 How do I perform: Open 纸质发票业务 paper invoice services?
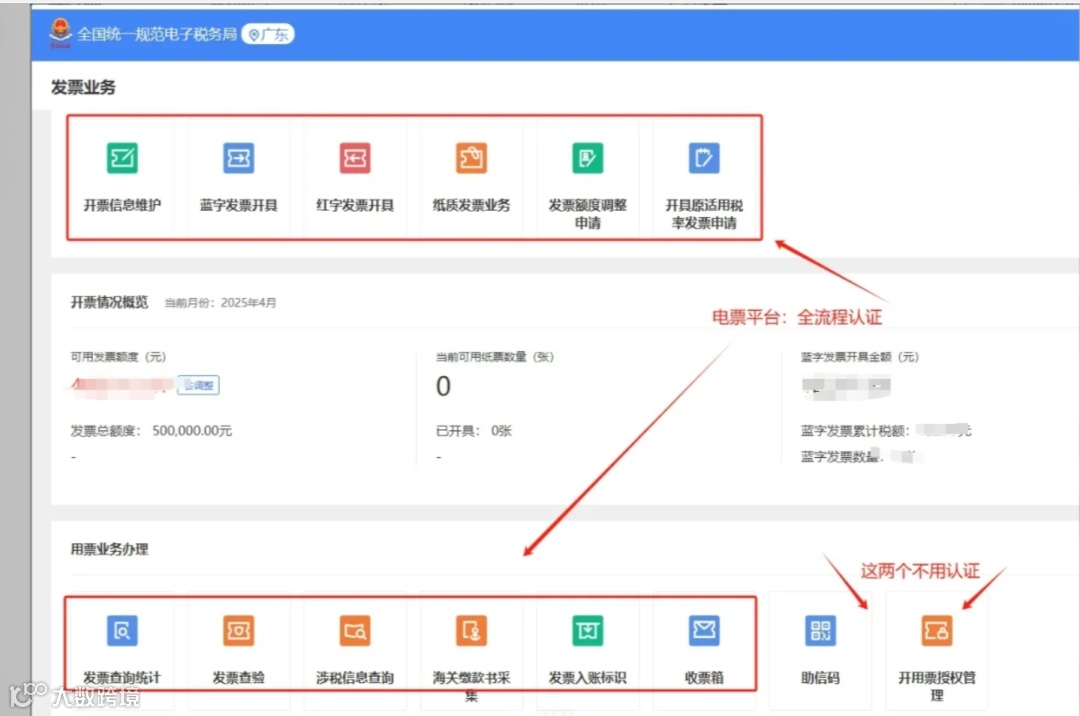(471, 177)
